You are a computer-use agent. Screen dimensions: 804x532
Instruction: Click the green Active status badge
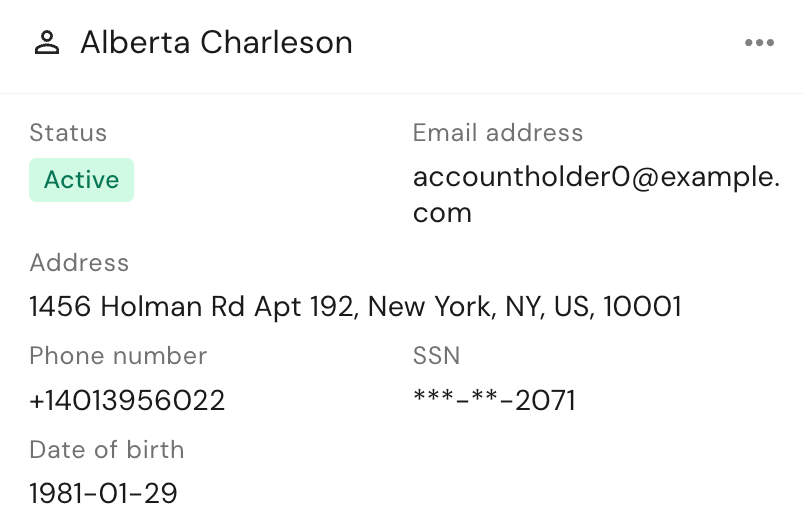pos(82,180)
